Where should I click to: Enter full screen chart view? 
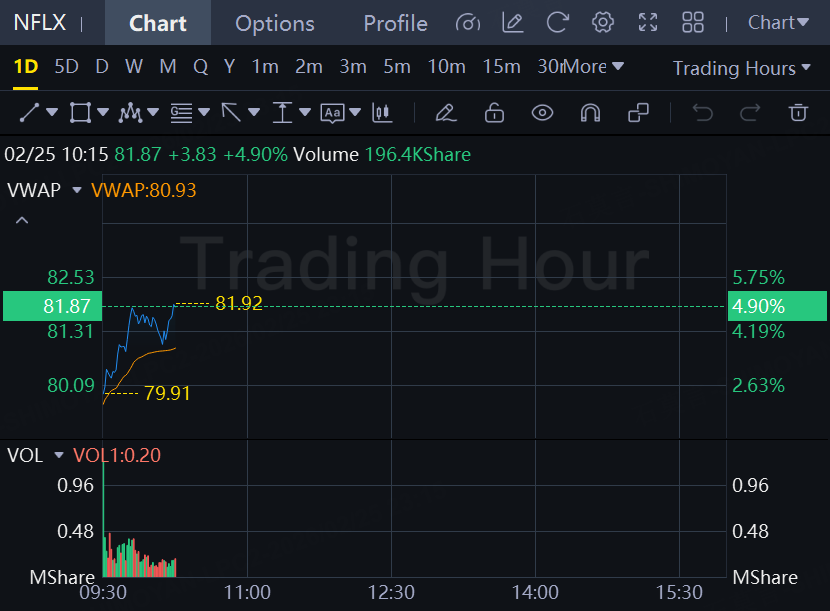click(x=648, y=22)
